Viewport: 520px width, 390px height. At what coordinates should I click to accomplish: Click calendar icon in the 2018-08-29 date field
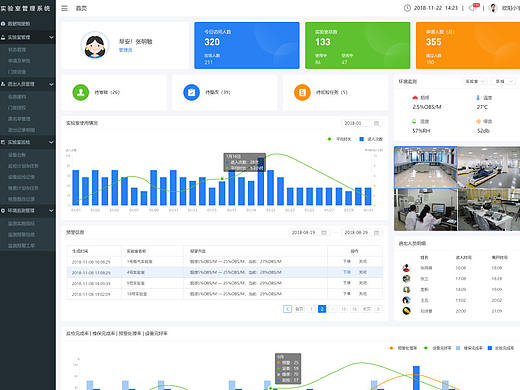point(376,233)
